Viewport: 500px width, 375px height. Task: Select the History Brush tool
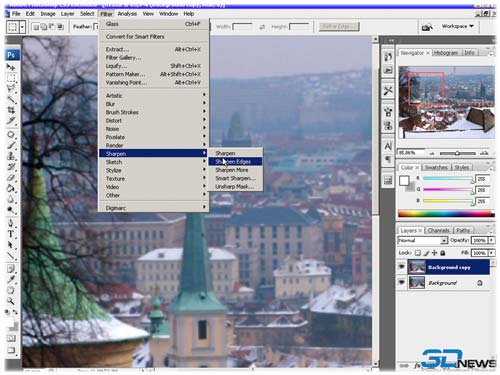[11, 167]
